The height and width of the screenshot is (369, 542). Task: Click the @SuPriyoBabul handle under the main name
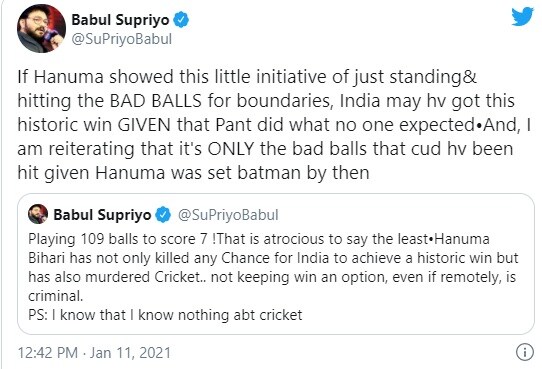click(x=122, y=39)
